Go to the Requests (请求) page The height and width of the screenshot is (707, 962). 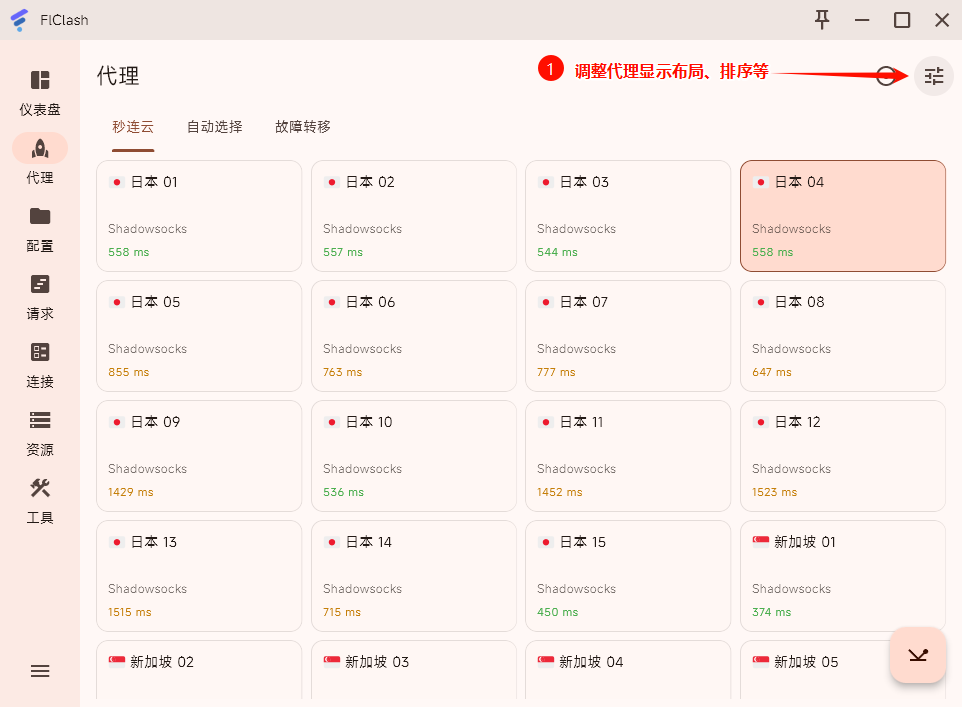pyautogui.click(x=40, y=285)
